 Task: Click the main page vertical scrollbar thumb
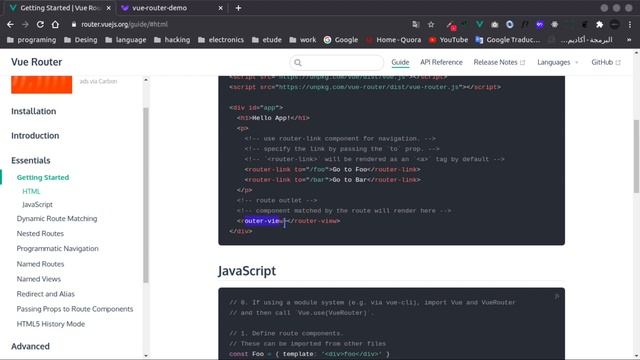[636, 156]
